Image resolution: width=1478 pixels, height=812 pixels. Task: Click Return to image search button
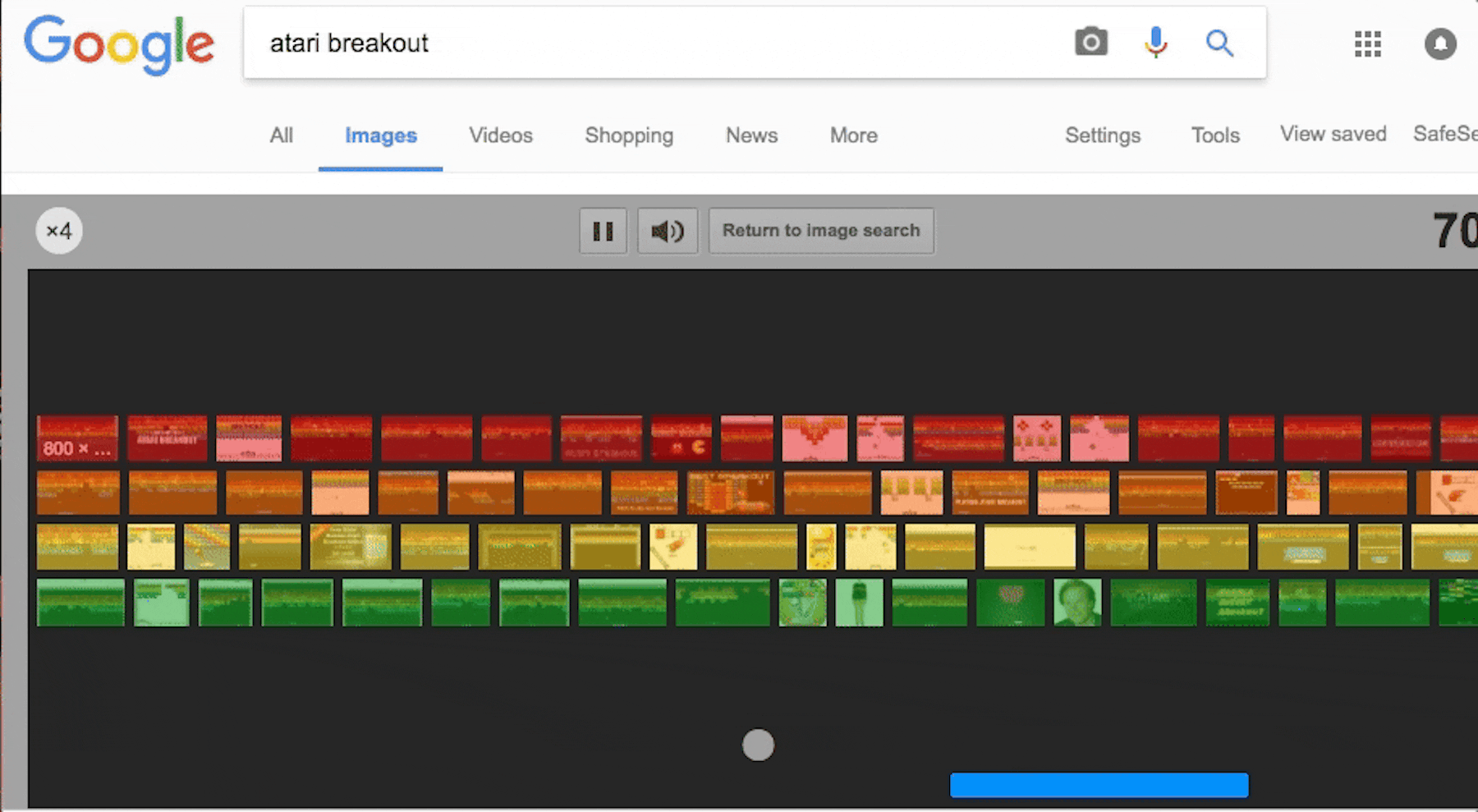tap(821, 231)
